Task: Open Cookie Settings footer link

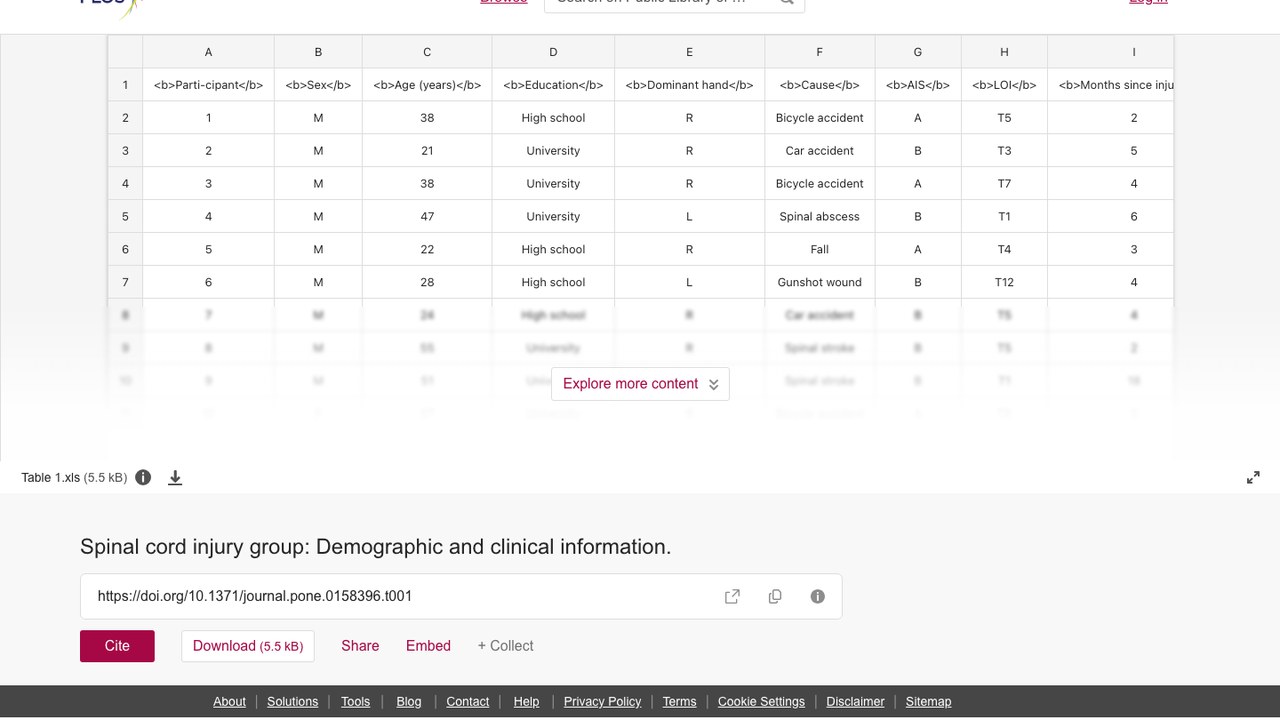Action: tap(761, 702)
